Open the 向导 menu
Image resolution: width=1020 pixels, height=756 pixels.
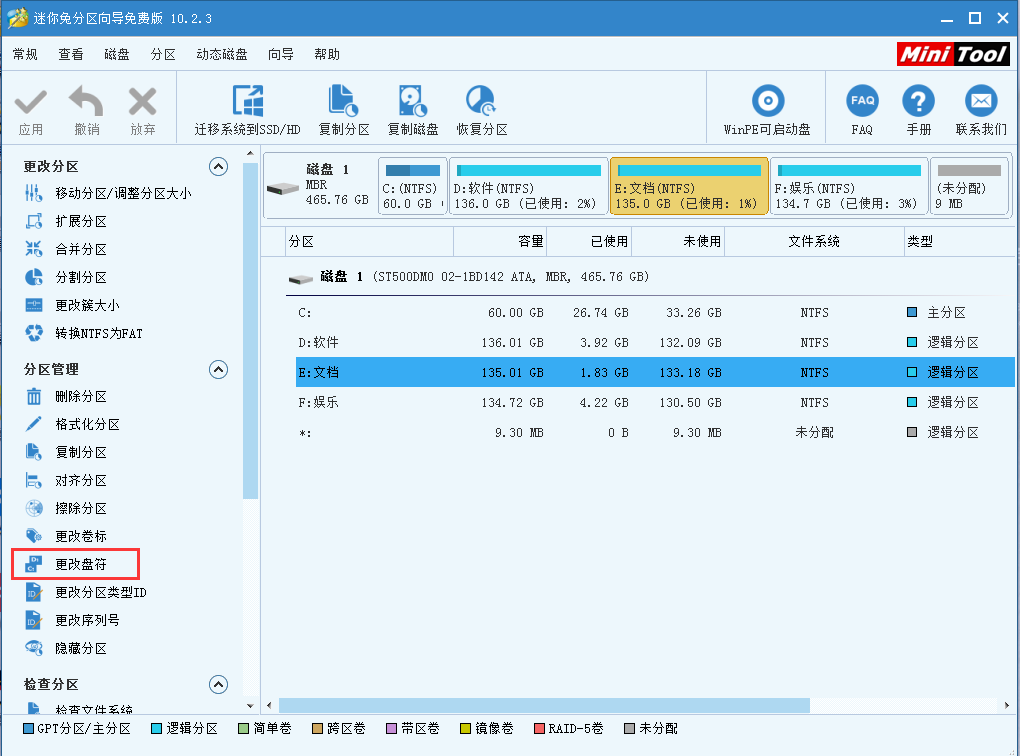click(281, 54)
